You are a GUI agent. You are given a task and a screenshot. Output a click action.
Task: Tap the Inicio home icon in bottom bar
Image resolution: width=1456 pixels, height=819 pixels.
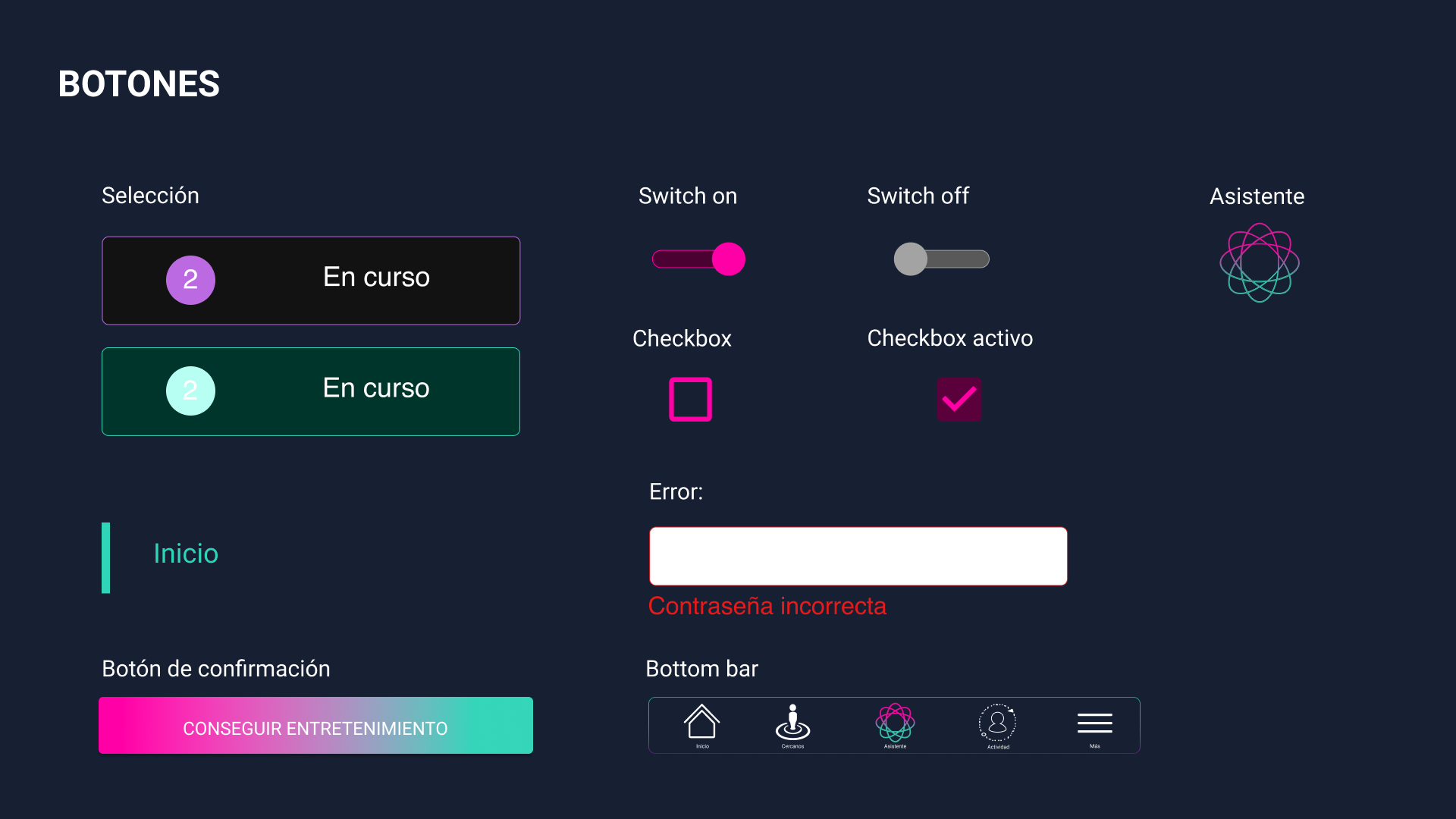coord(701,723)
